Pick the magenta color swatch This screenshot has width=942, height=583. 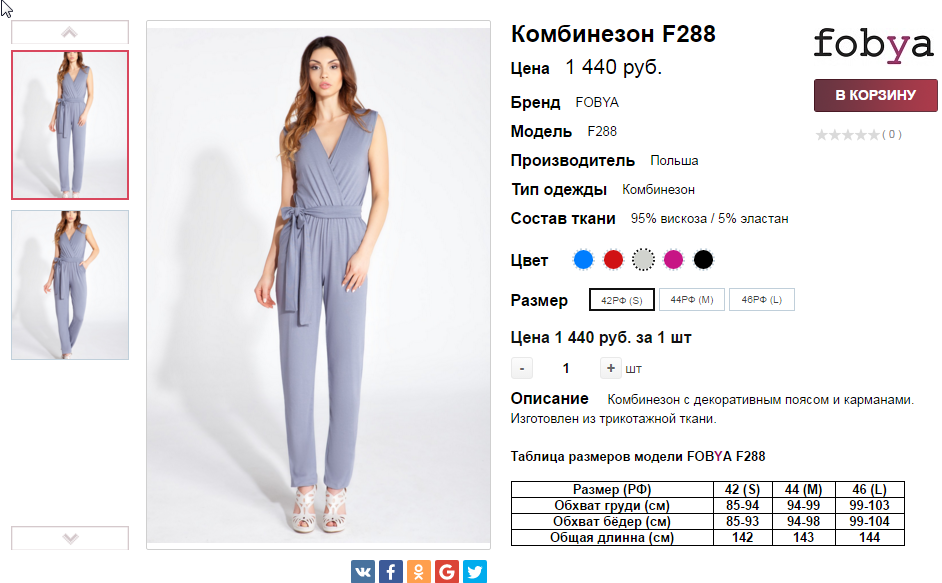(673, 260)
